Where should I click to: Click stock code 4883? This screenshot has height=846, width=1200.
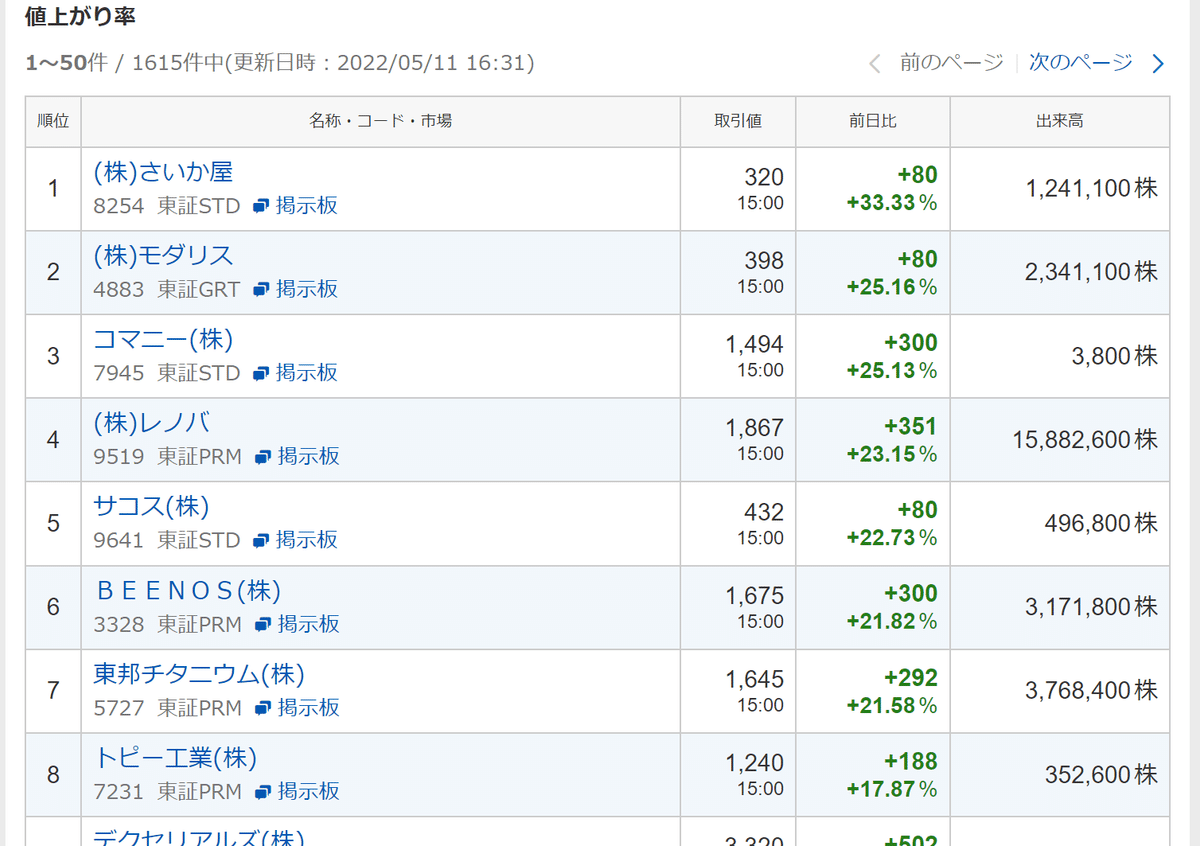click(119, 289)
